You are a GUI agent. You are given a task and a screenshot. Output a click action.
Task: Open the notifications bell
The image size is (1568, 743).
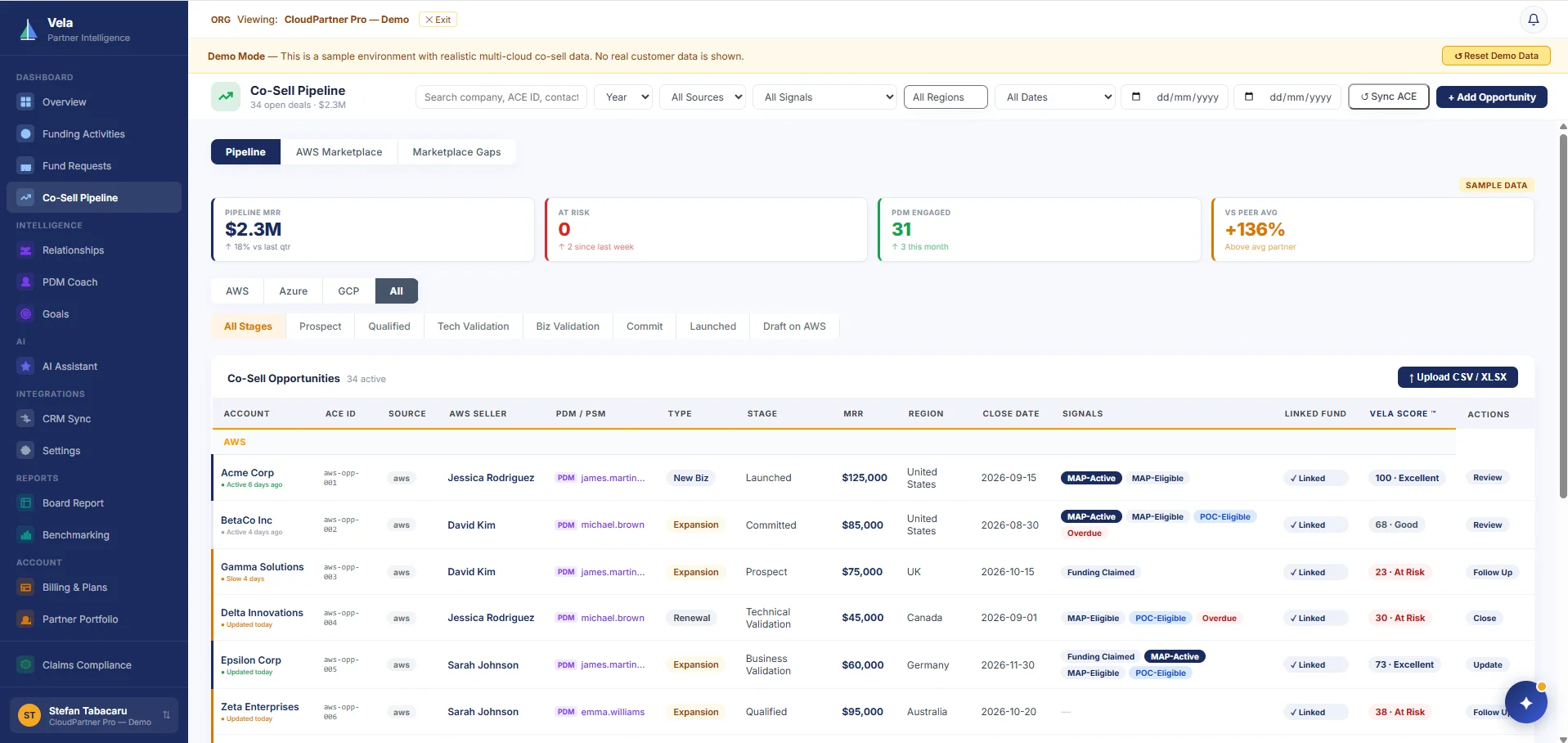(x=1534, y=20)
